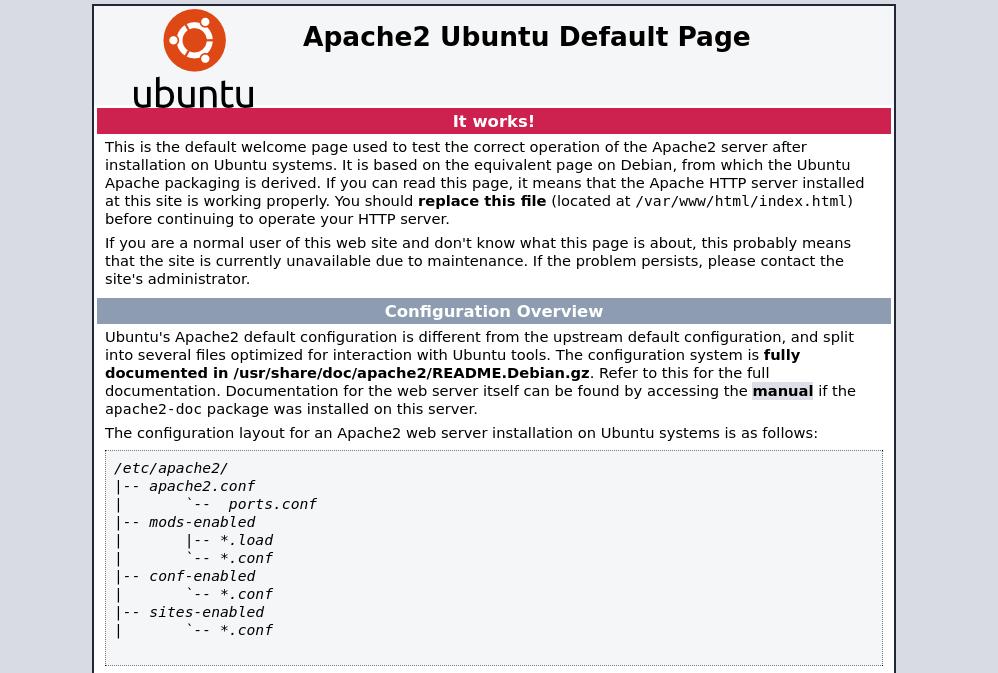Screen dimensions: 998x673
Task: Select mods-enabled directory line
Action: pos(202,522)
